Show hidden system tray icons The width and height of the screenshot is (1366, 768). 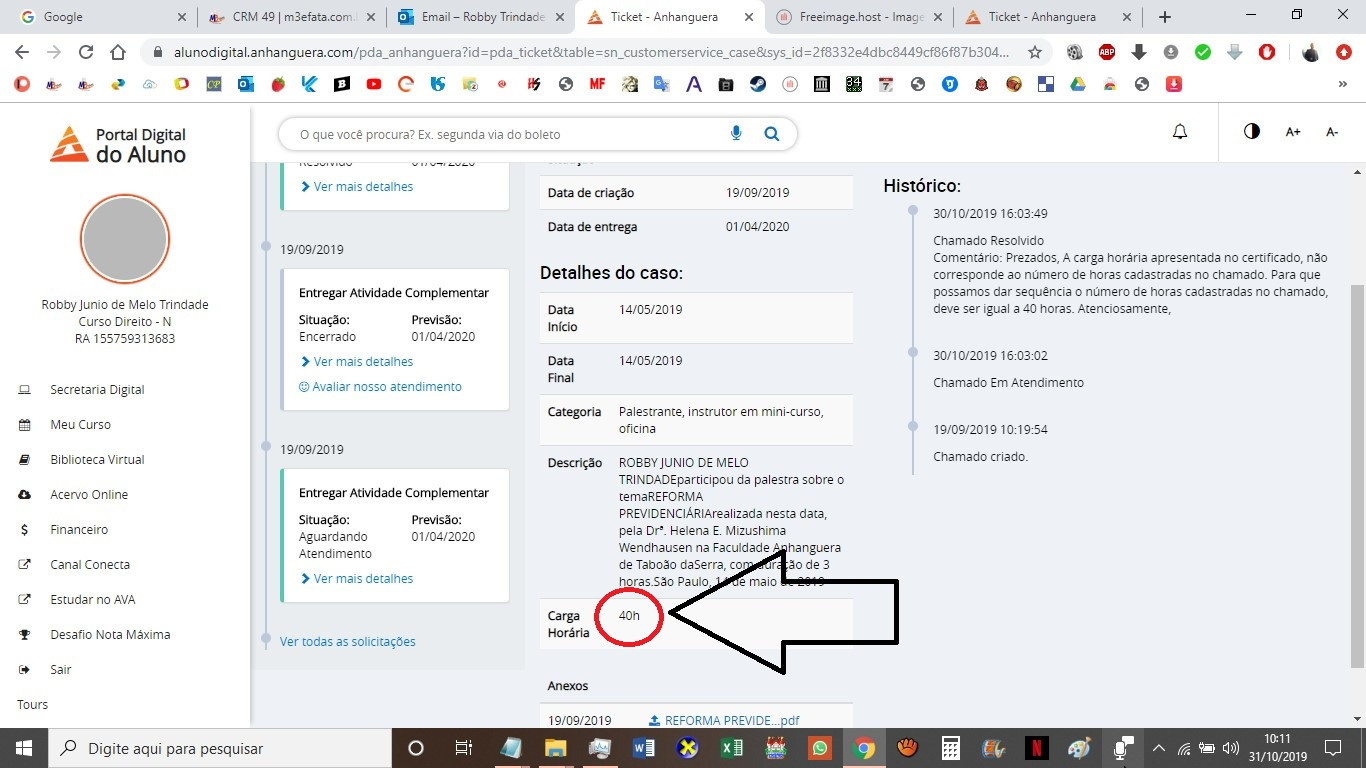click(1159, 748)
